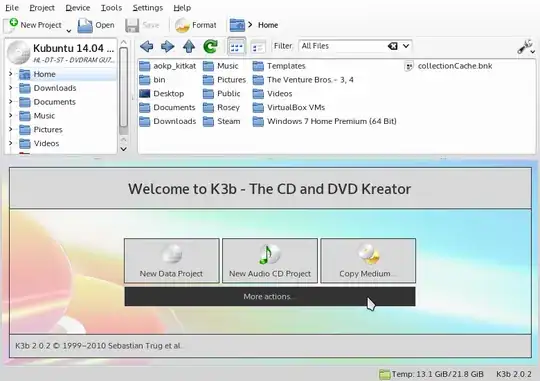Select Downloads folder in file list
540x381 pixels.
tap(168, 121)
